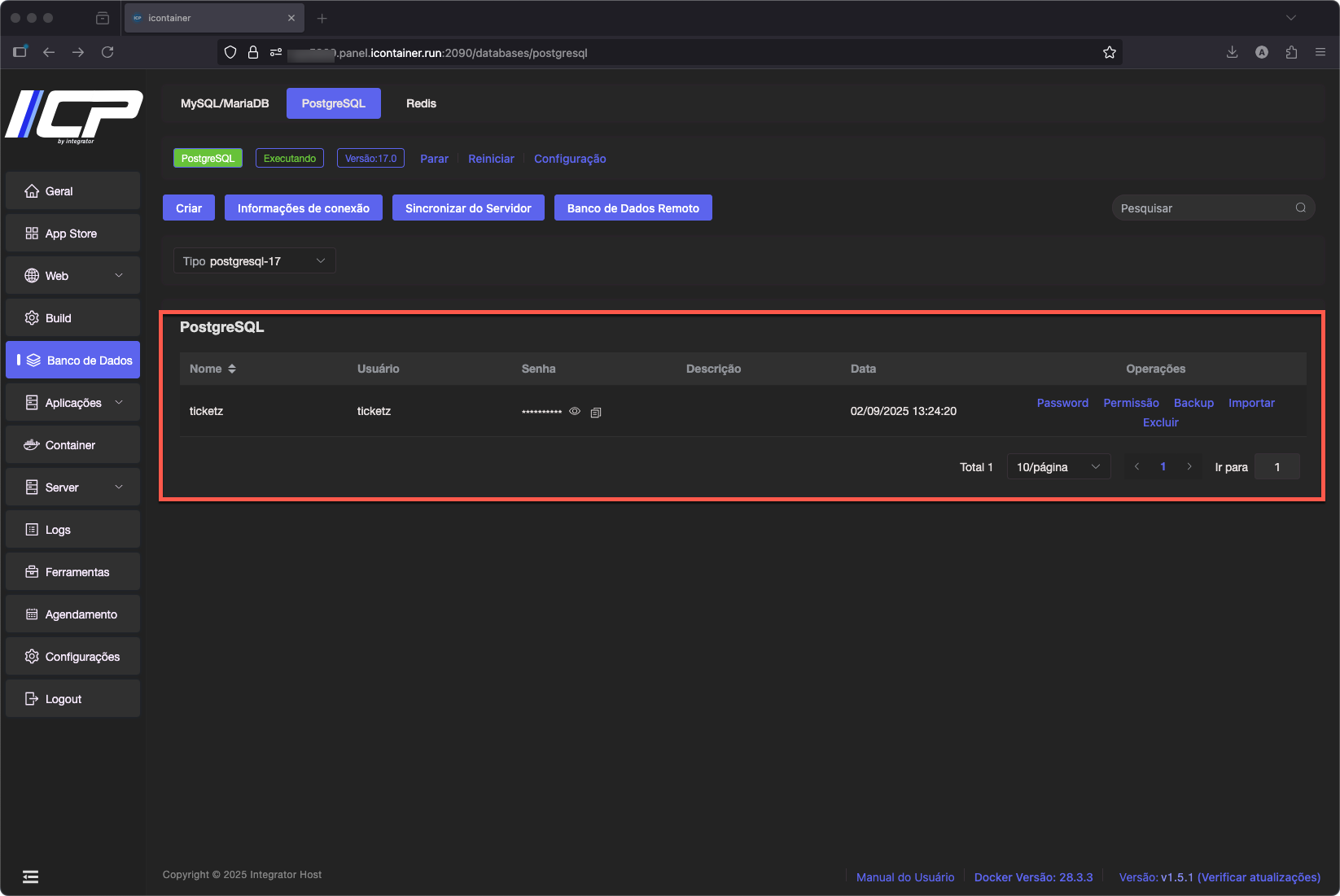Bookmark this page with the star icon
The height and width of the screenshot is (896, 1340).
pos(1109,53)
